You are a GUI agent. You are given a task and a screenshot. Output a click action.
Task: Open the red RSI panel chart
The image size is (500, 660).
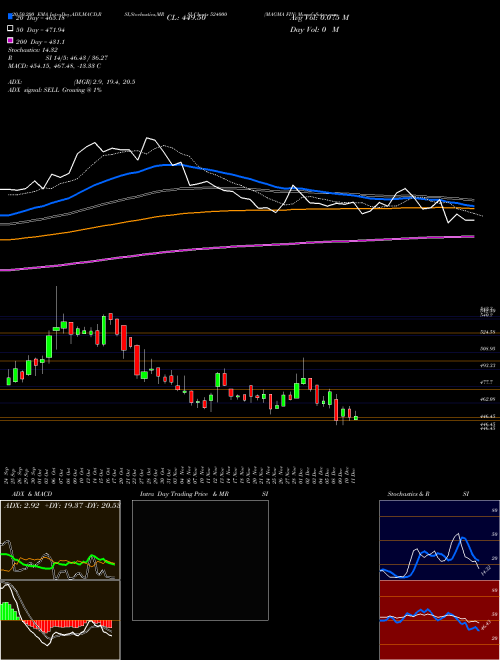click(x=439, y=620)
